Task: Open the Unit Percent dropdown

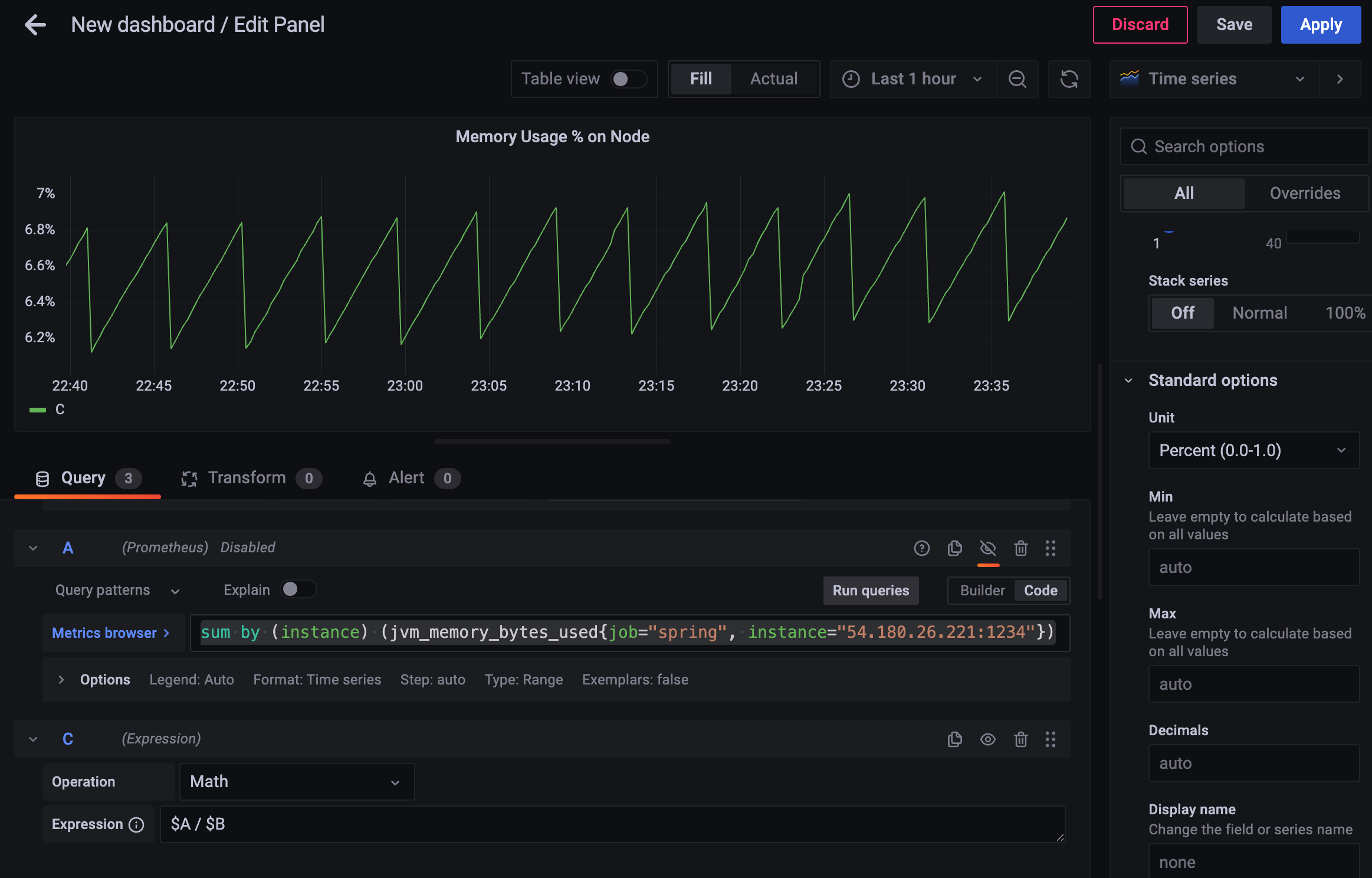Action: click(x=1253, y=451)
